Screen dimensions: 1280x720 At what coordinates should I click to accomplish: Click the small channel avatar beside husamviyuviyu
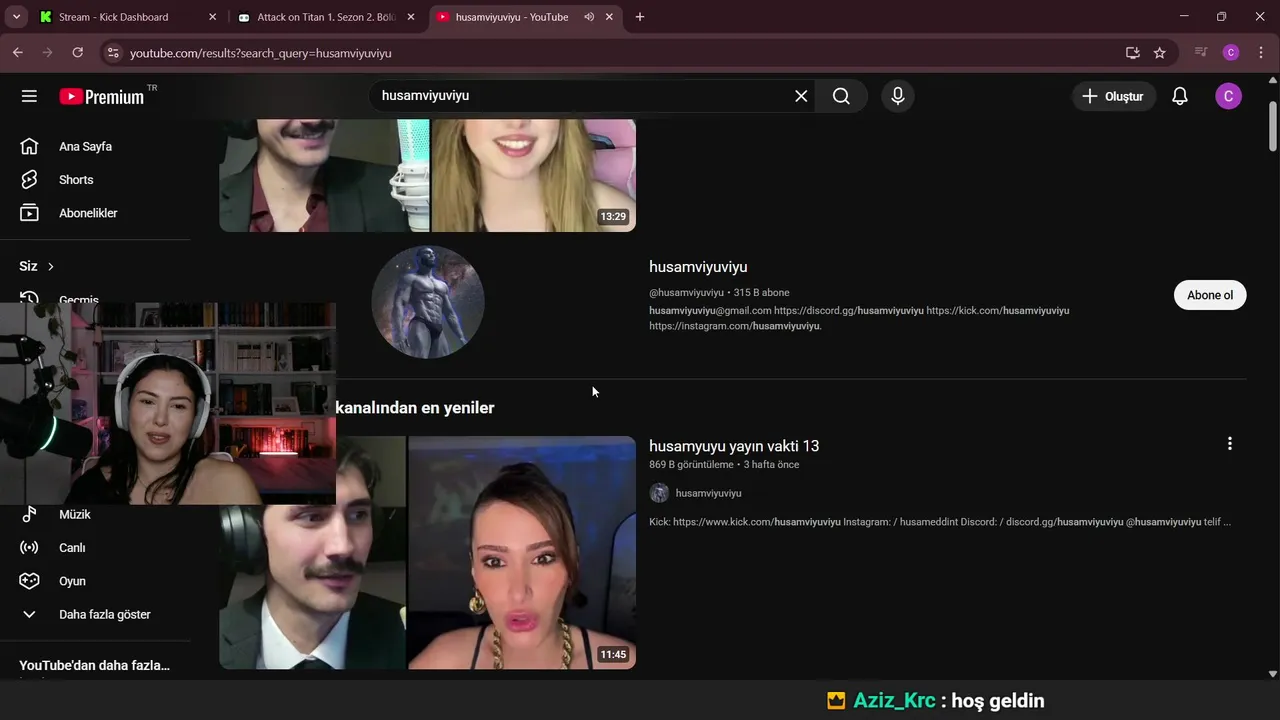coord(659,493)
